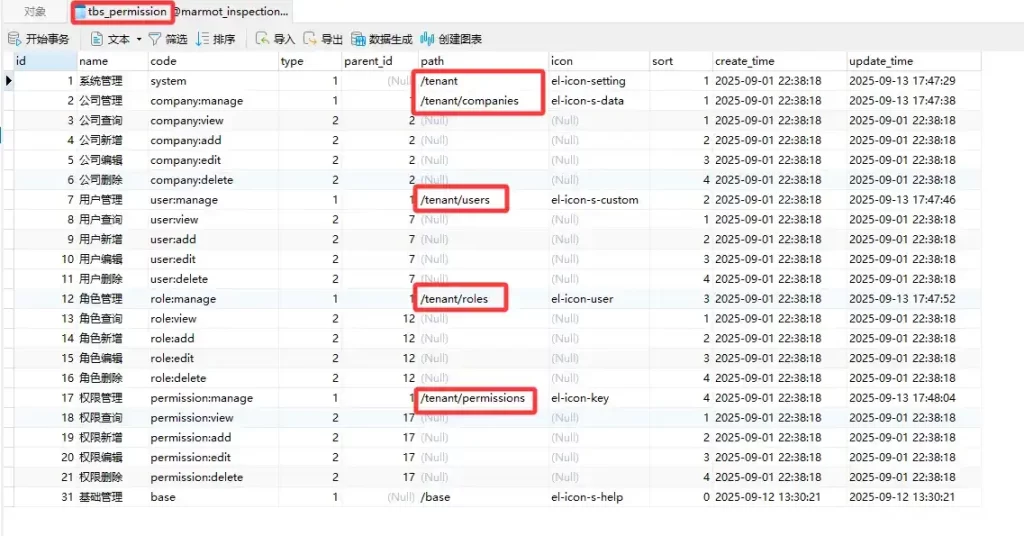Image resolution: width=1024 pixels, height=536 pixels.
Task: Click the Begin Transaction (开始事务) icon
Action: click(15, 39)
